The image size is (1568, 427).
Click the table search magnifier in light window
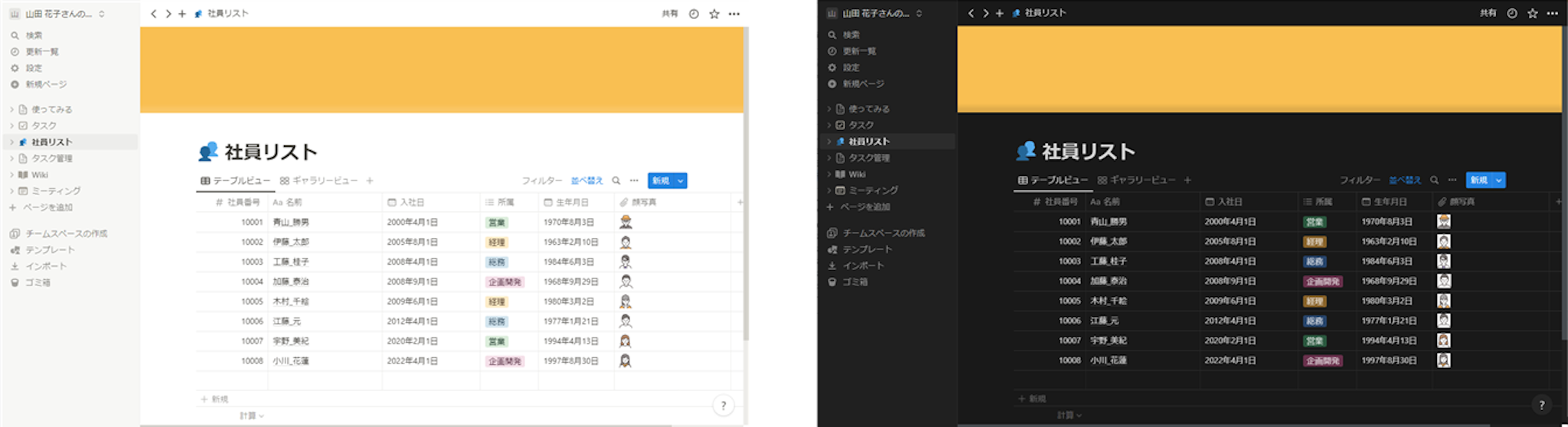[616, 181]
